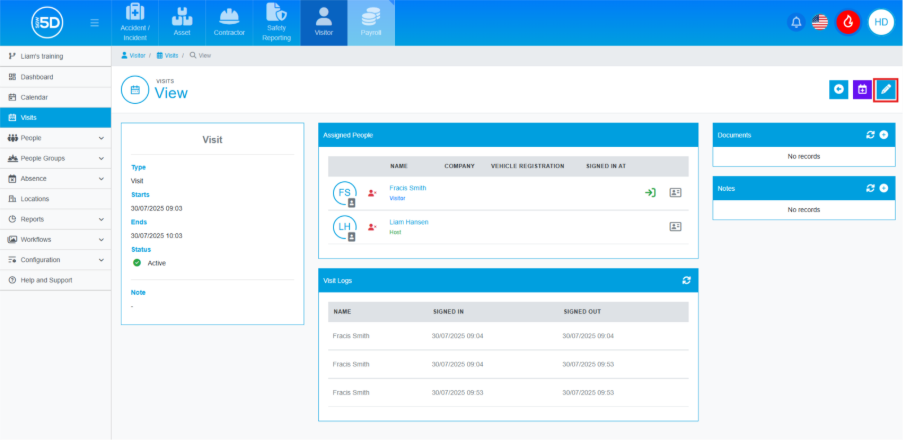
Task: Expand the Absence sidebar menu
Action: point(56,178)
